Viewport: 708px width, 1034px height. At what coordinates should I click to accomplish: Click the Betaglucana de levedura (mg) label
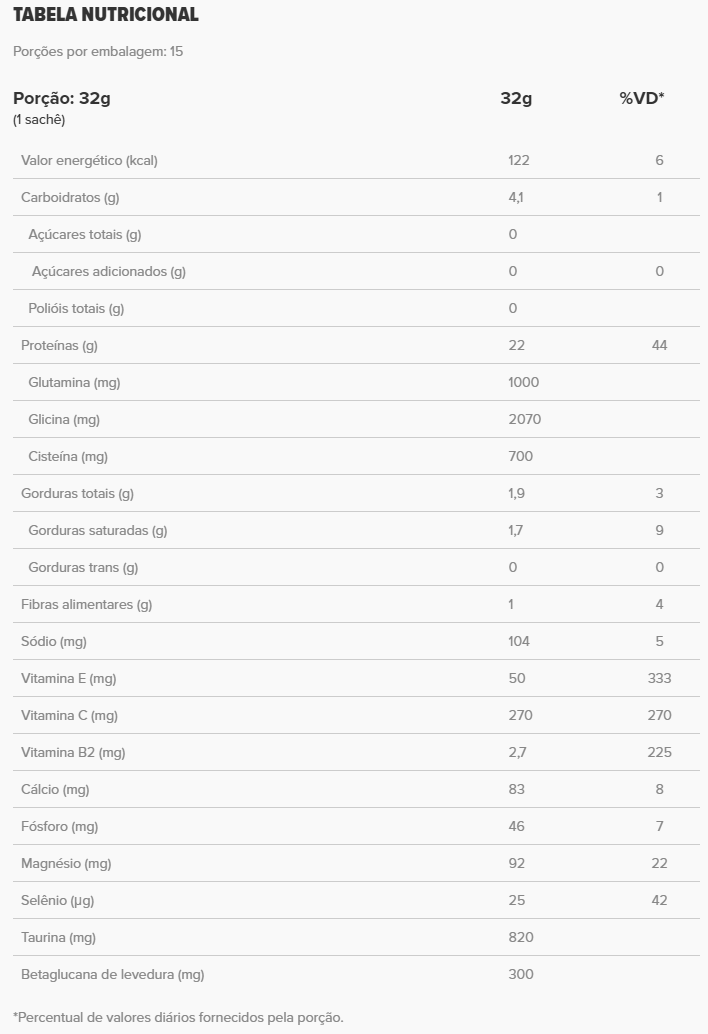coord(113,974)
